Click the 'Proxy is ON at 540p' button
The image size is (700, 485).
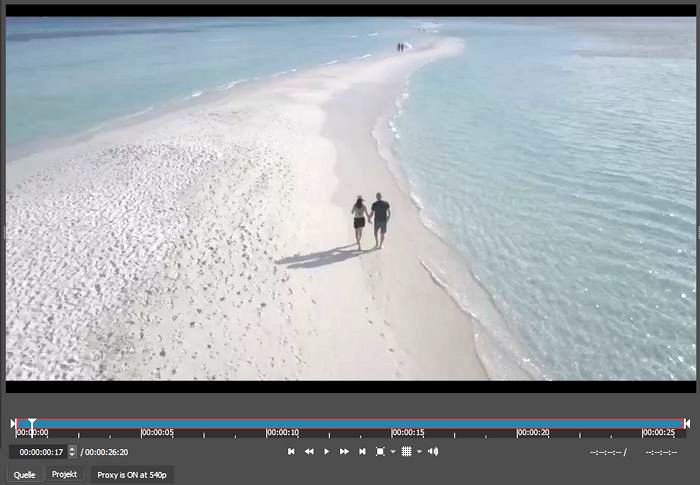pos(132,475)
